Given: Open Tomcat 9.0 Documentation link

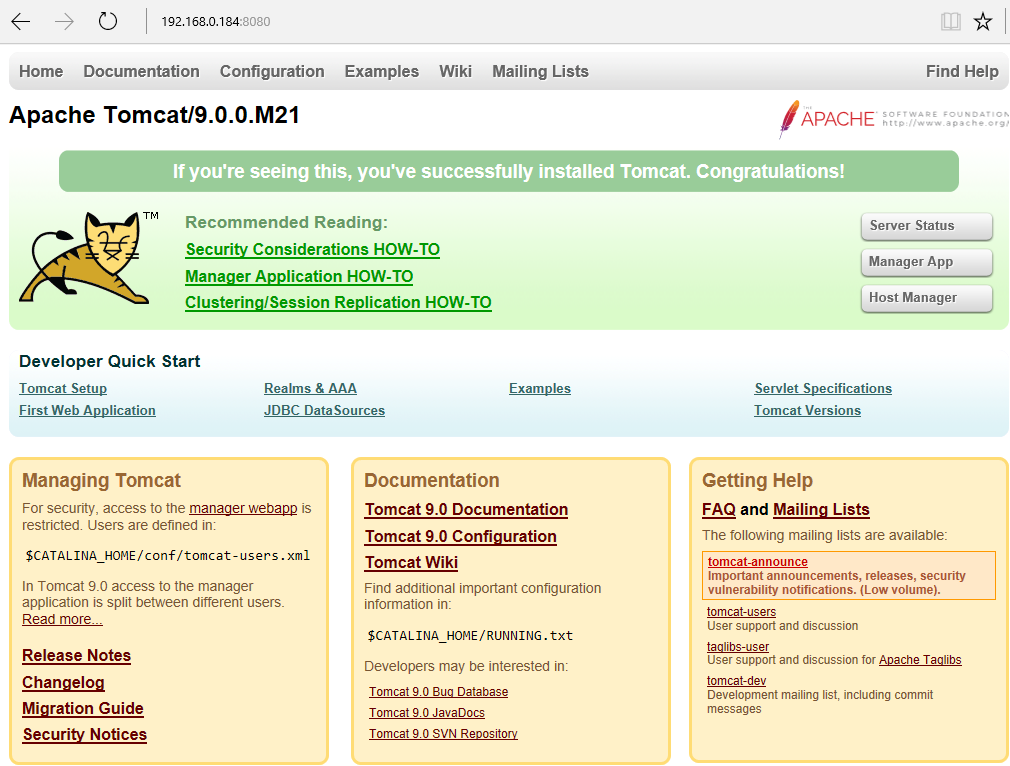Looking at the screenshot, I should tap(466, 510).
